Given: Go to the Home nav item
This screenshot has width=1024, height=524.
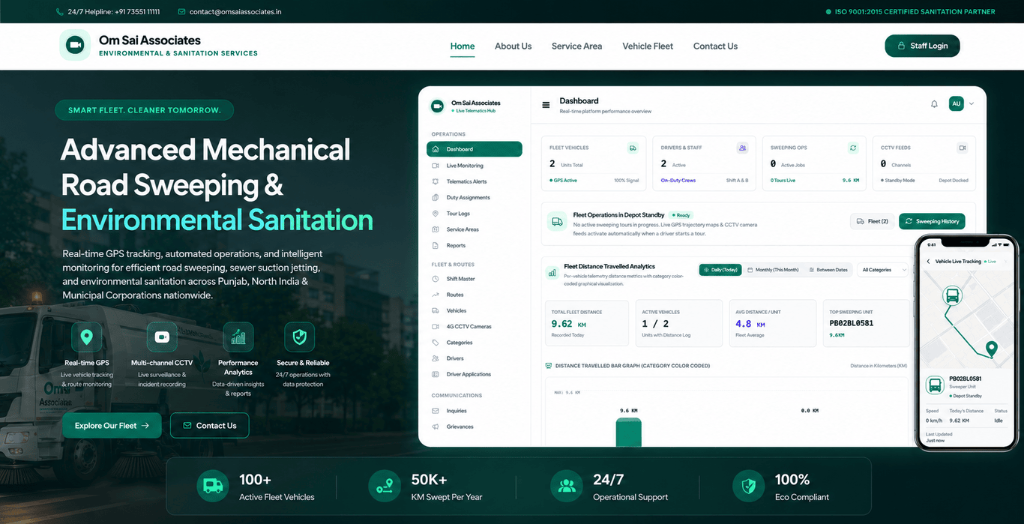Looking at the screenshot, I should tap(462, 46).
